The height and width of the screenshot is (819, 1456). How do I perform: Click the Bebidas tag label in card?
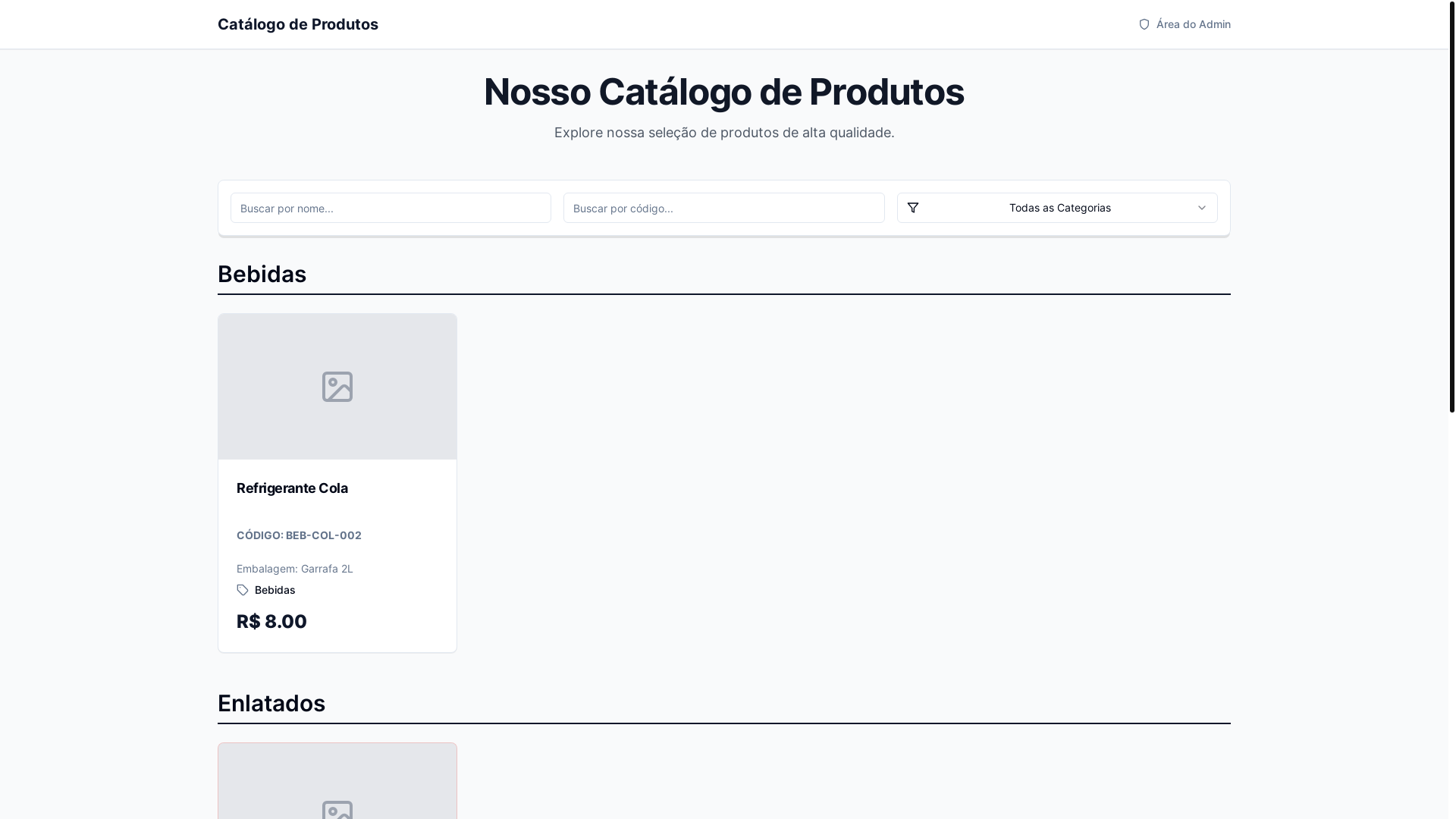pyautogui.click(x=275, y=590)
